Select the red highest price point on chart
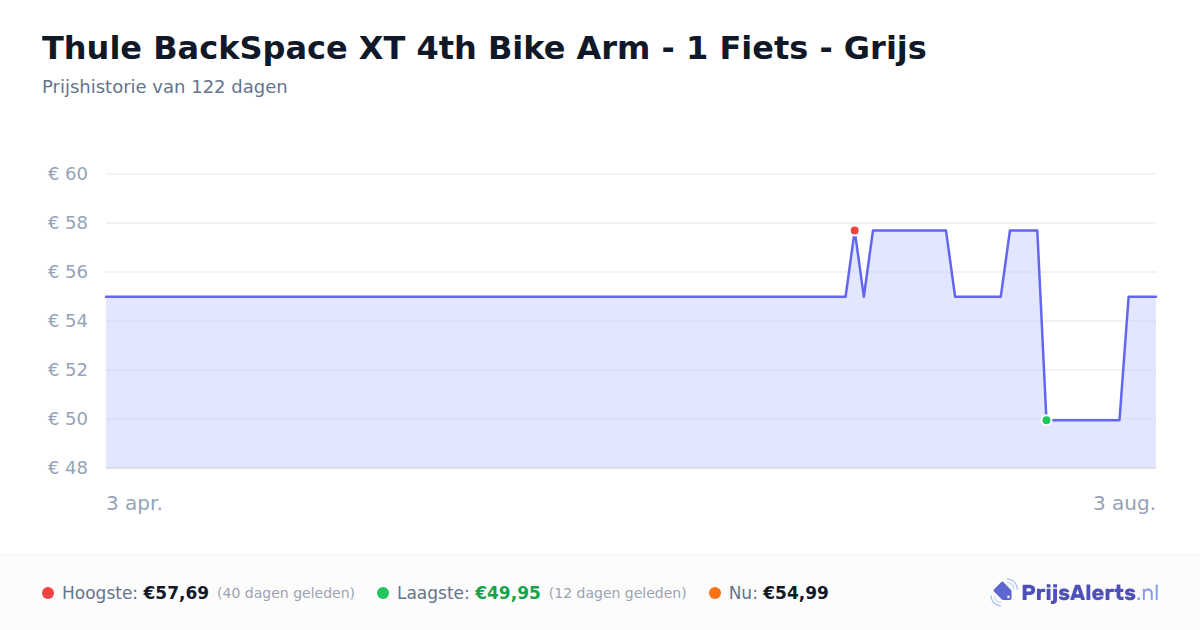This screenshot has width=1200, height=630. coord(854,231)
